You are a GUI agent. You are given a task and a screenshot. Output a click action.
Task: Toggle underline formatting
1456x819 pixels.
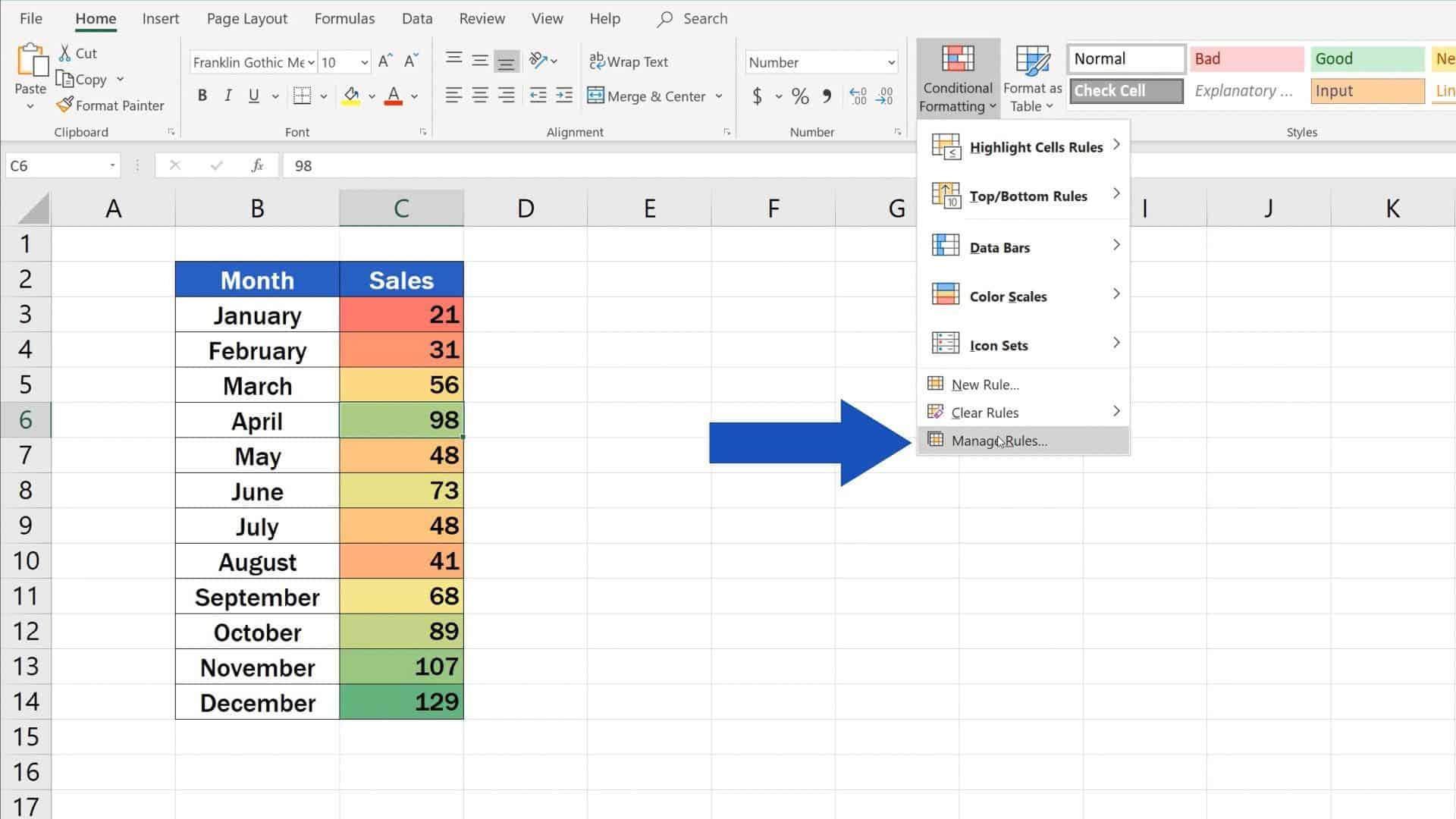[254, 96]
